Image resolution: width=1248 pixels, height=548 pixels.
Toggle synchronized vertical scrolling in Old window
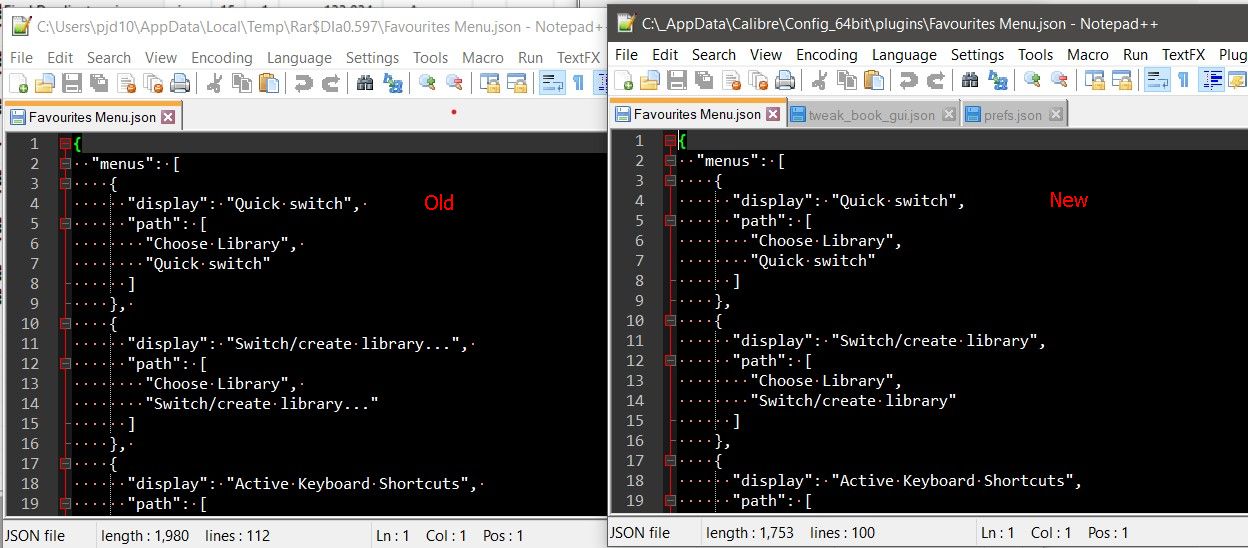click(x=490, y=84)
